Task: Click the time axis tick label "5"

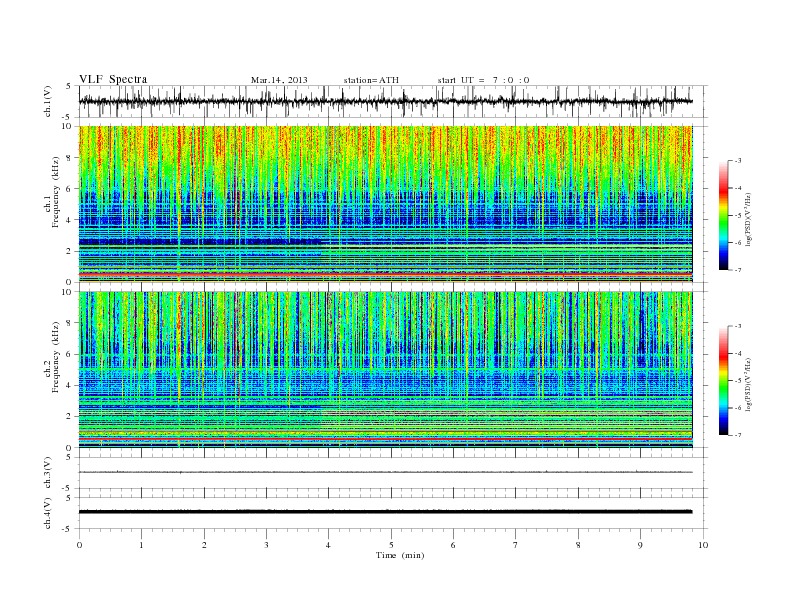Action: (391, 545)
